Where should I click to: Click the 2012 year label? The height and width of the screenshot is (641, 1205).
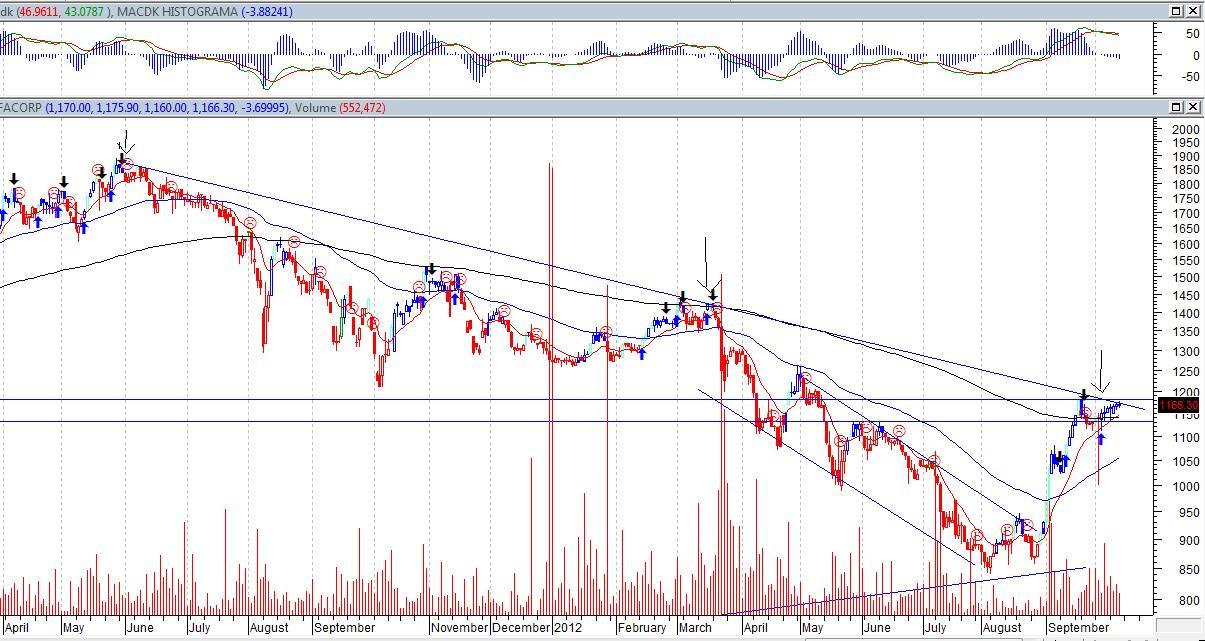click(x=568, y=628)
